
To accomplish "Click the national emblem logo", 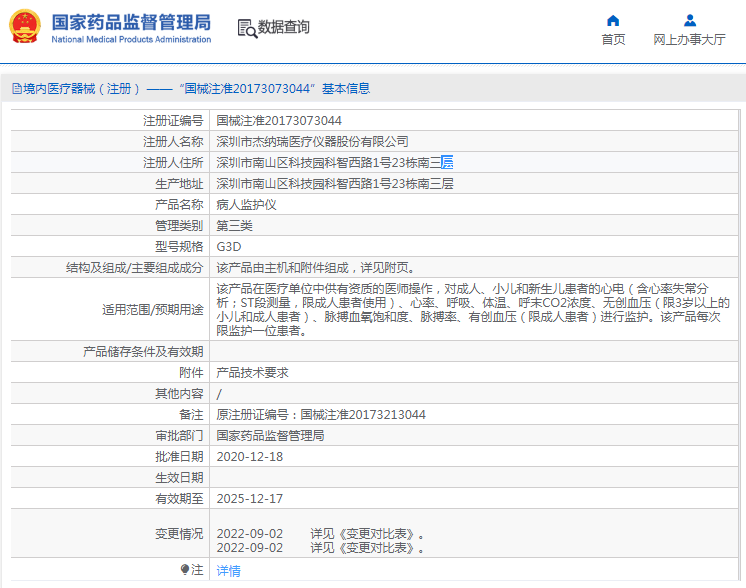I will click(24, 27).
